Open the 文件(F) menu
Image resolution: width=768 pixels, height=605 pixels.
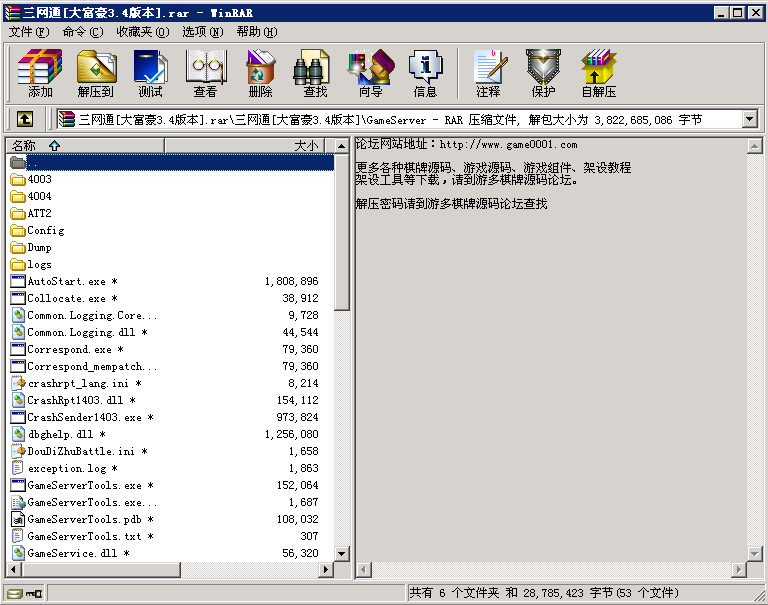[29, 31]
